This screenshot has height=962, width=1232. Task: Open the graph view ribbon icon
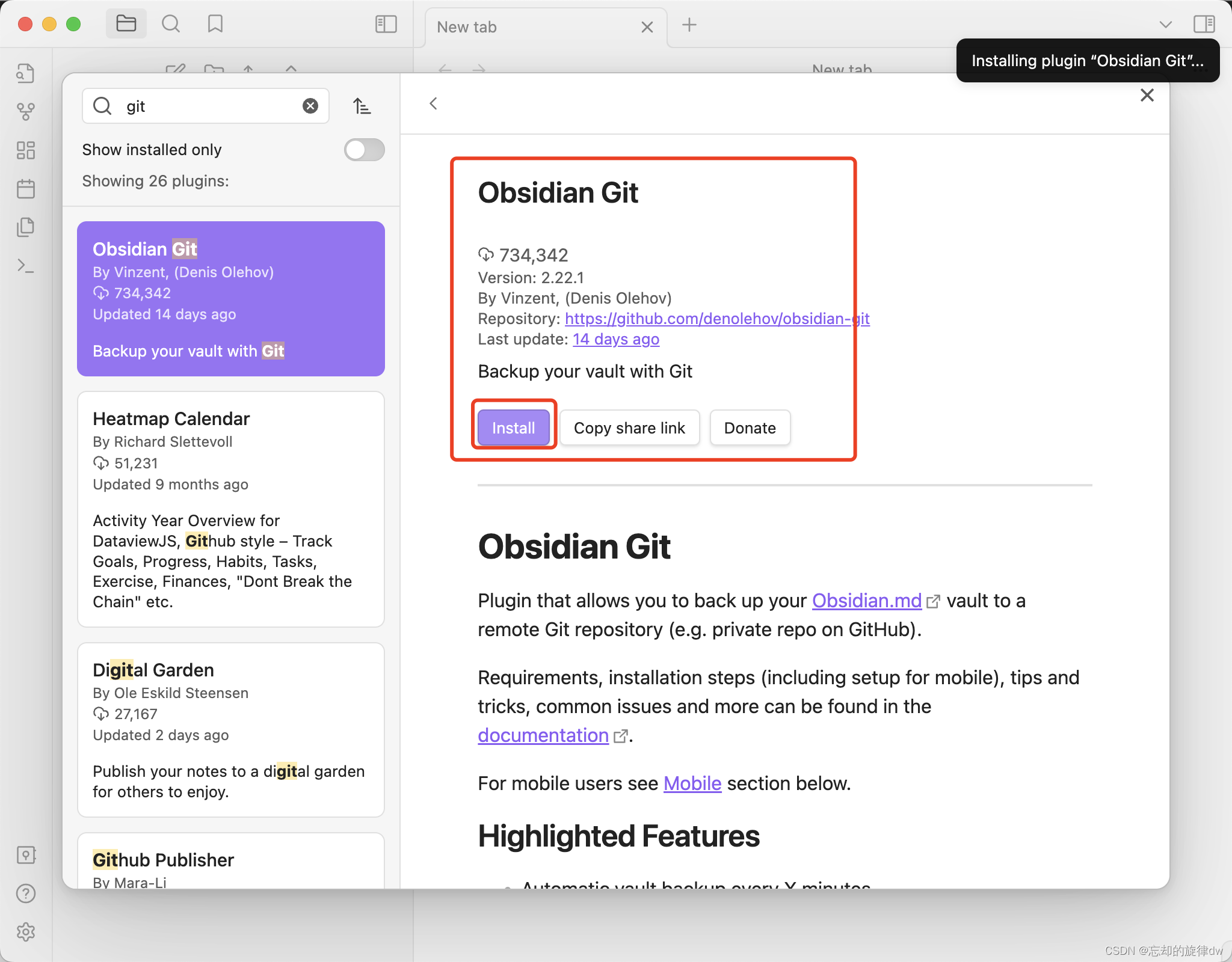(x=26, y=111)
